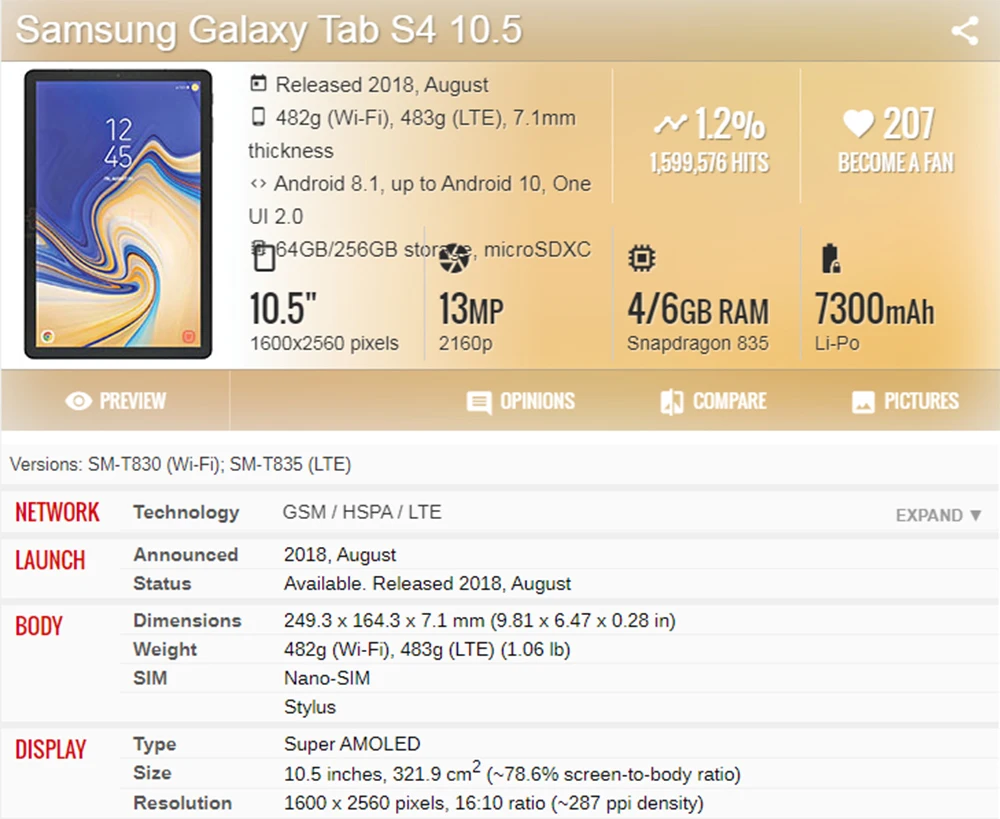Click the share icon in the header
This screenshot has height=819, width=1000.
(x=964, y=31)
